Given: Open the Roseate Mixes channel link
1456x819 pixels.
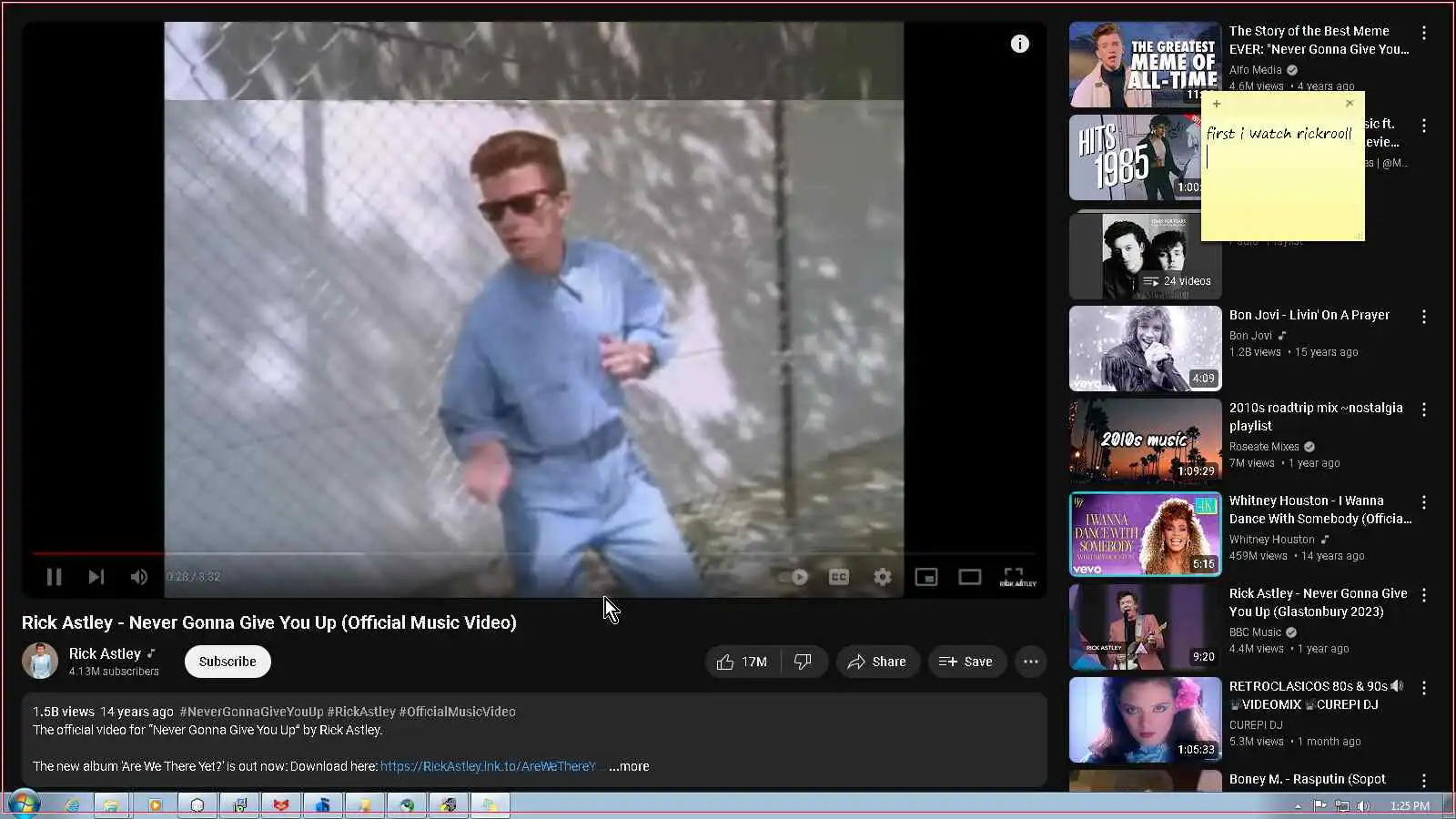Looking at the screenshot, I should pos(1264,447).
